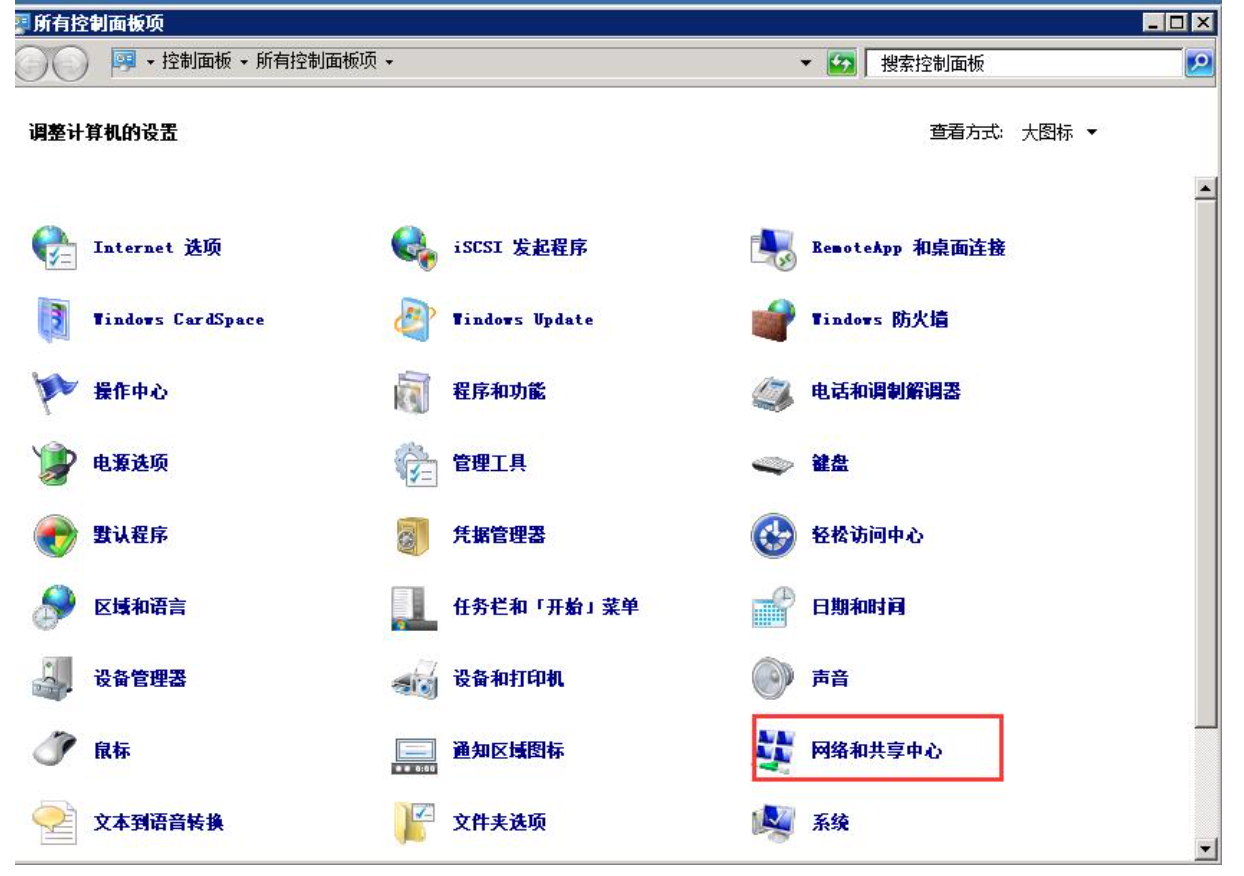Screen dimensions: 1244x876
Task: Click the 电源选项 battery icon
Action: pyautogui.click(x=54, y=464)
